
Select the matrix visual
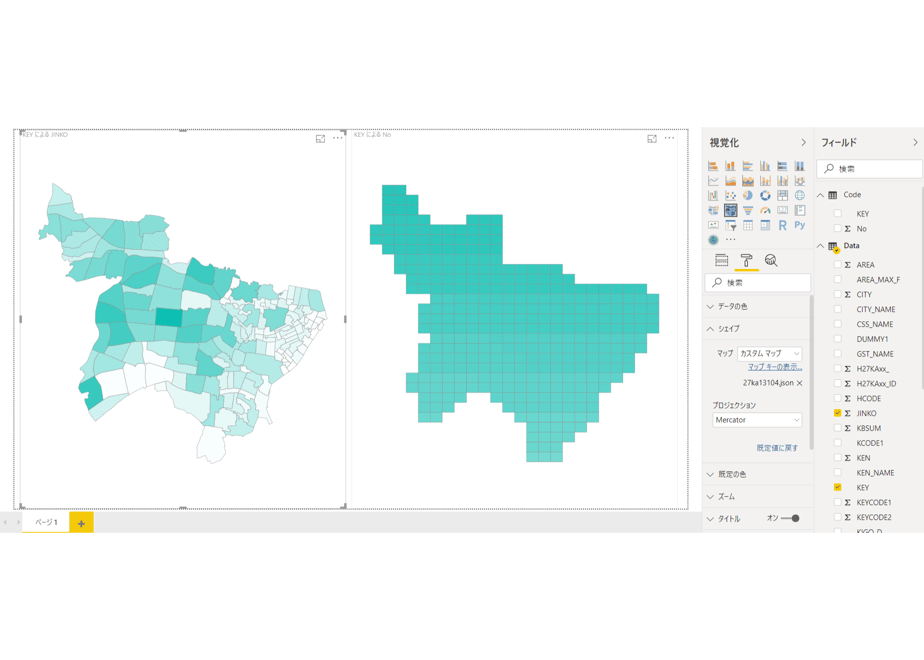(x=765, y=225)
